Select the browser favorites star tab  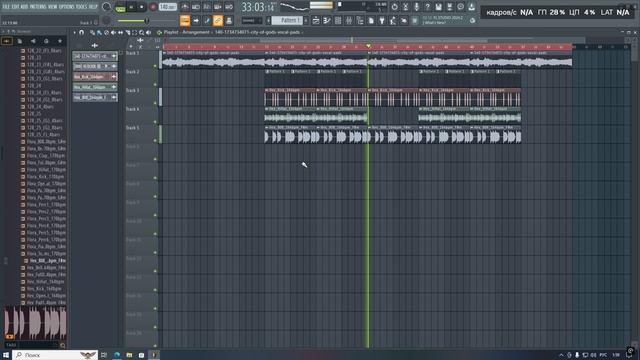tap(60, 41)
